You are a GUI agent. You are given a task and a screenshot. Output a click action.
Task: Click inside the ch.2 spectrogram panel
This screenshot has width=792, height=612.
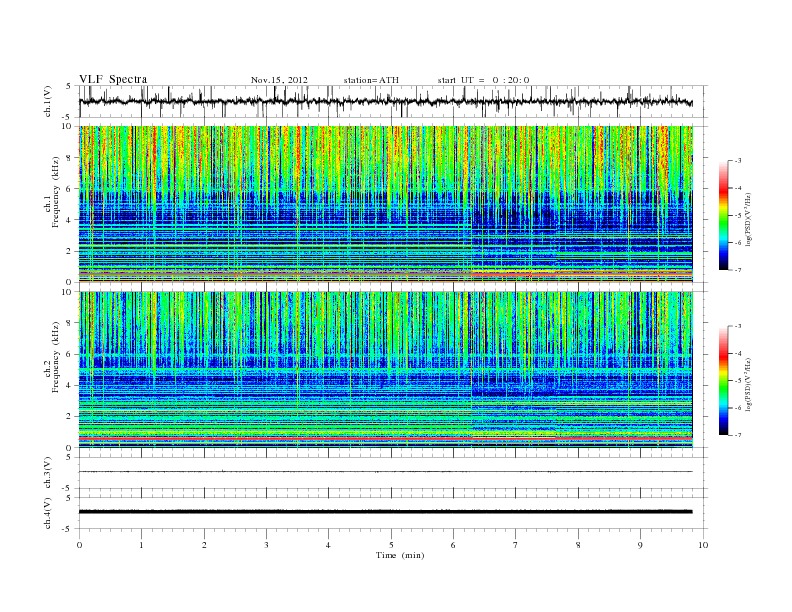386,370
